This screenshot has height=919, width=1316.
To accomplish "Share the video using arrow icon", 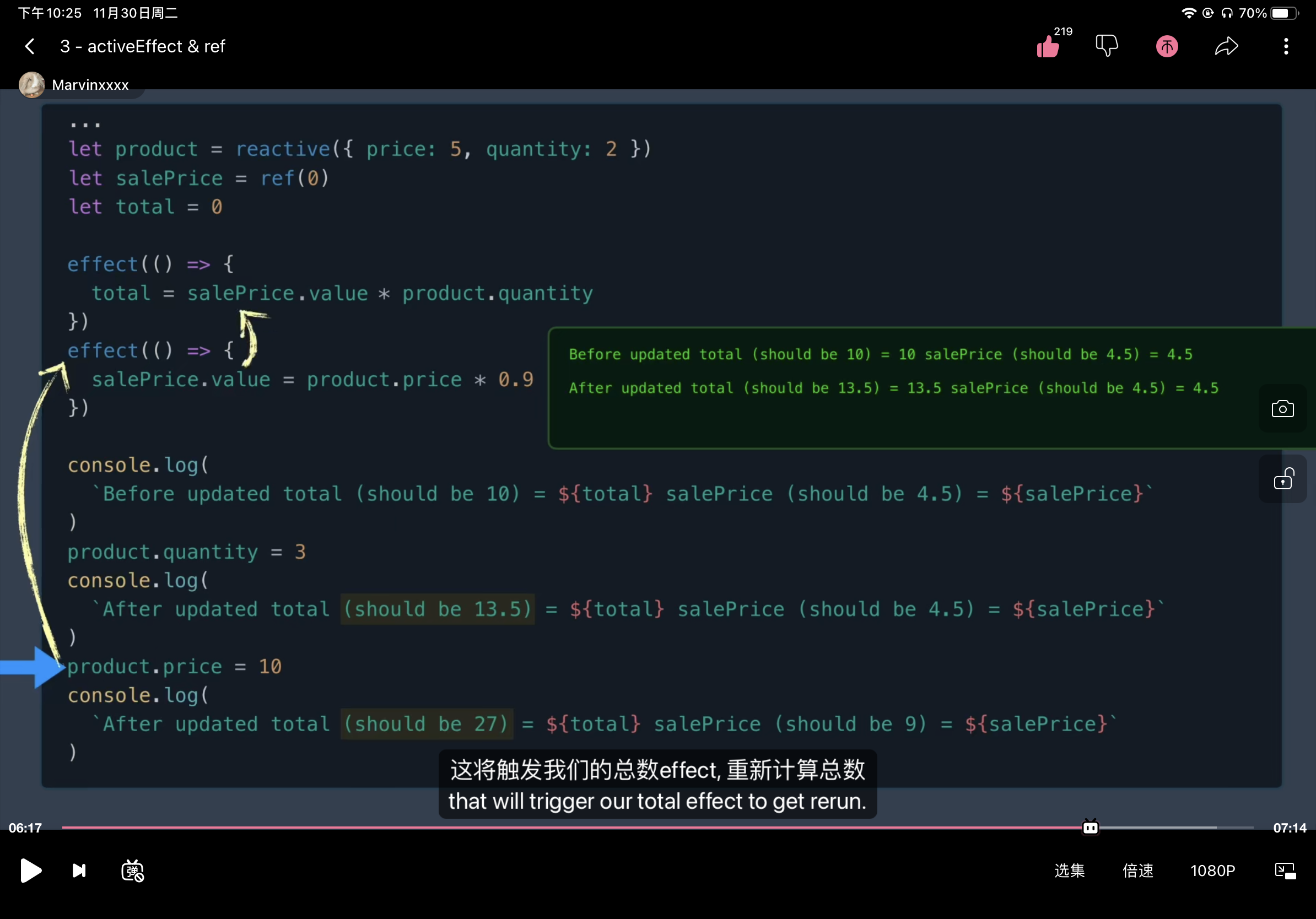I will [1226, 46].
